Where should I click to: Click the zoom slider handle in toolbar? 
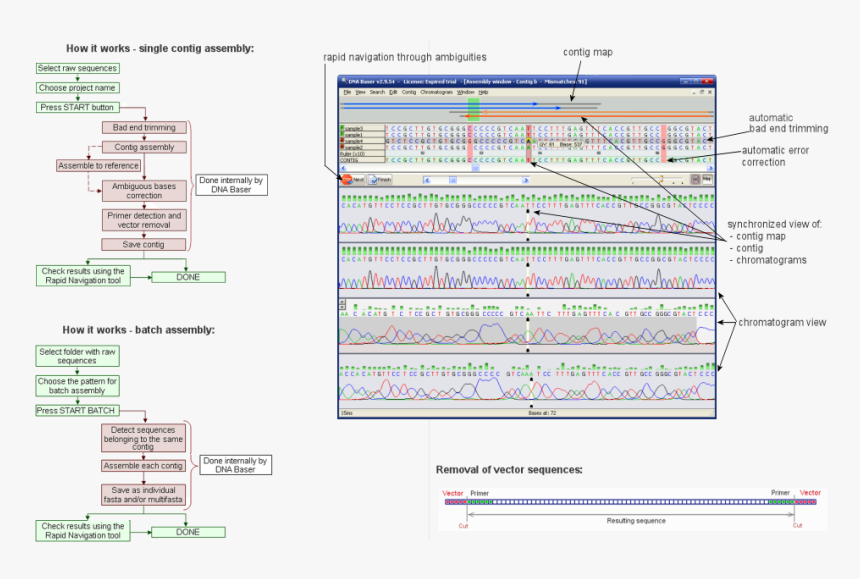click(661, 179)
